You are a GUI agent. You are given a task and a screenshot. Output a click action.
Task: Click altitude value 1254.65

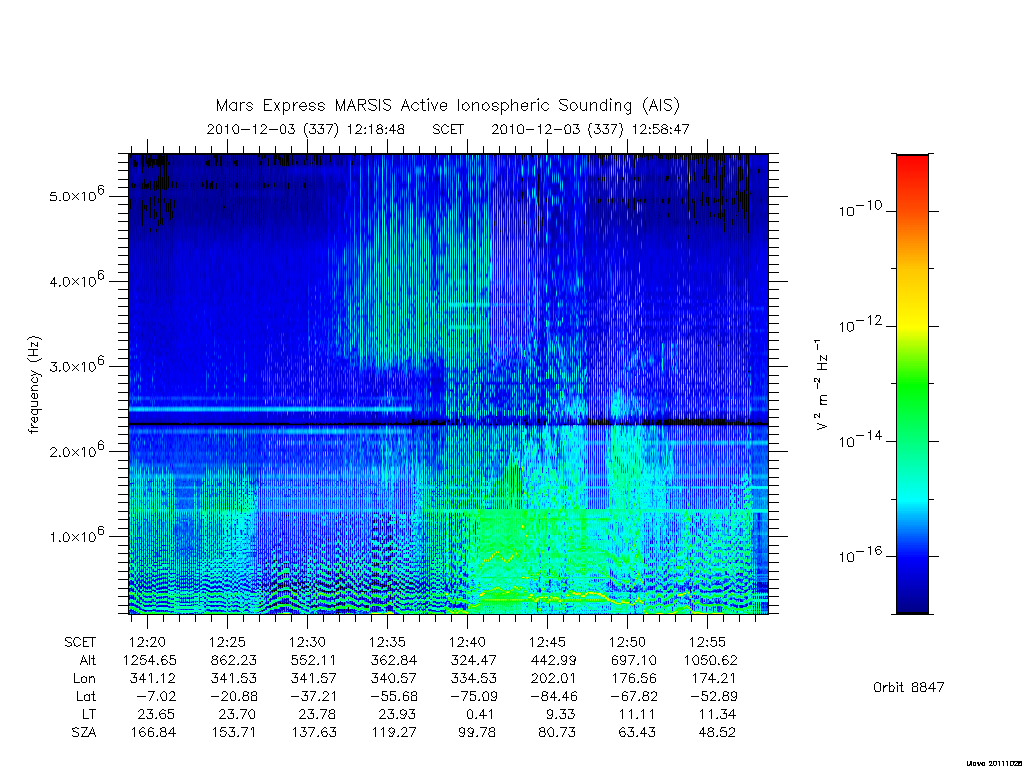click(x=150, y=660)
